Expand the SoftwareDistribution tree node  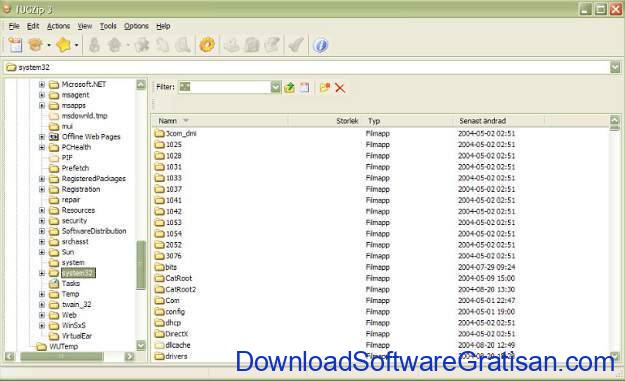click(x=42, y=231)
